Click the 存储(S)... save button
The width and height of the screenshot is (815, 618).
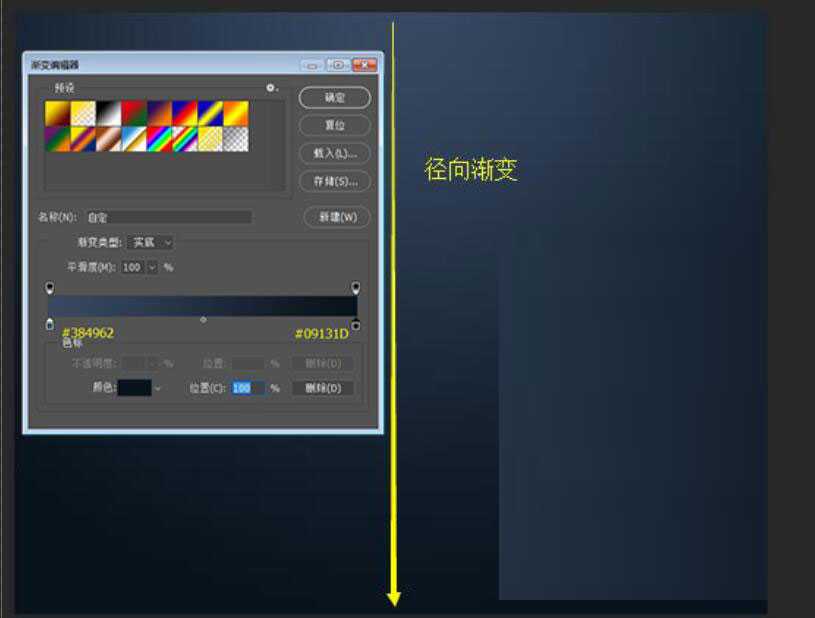coord(335,181)
